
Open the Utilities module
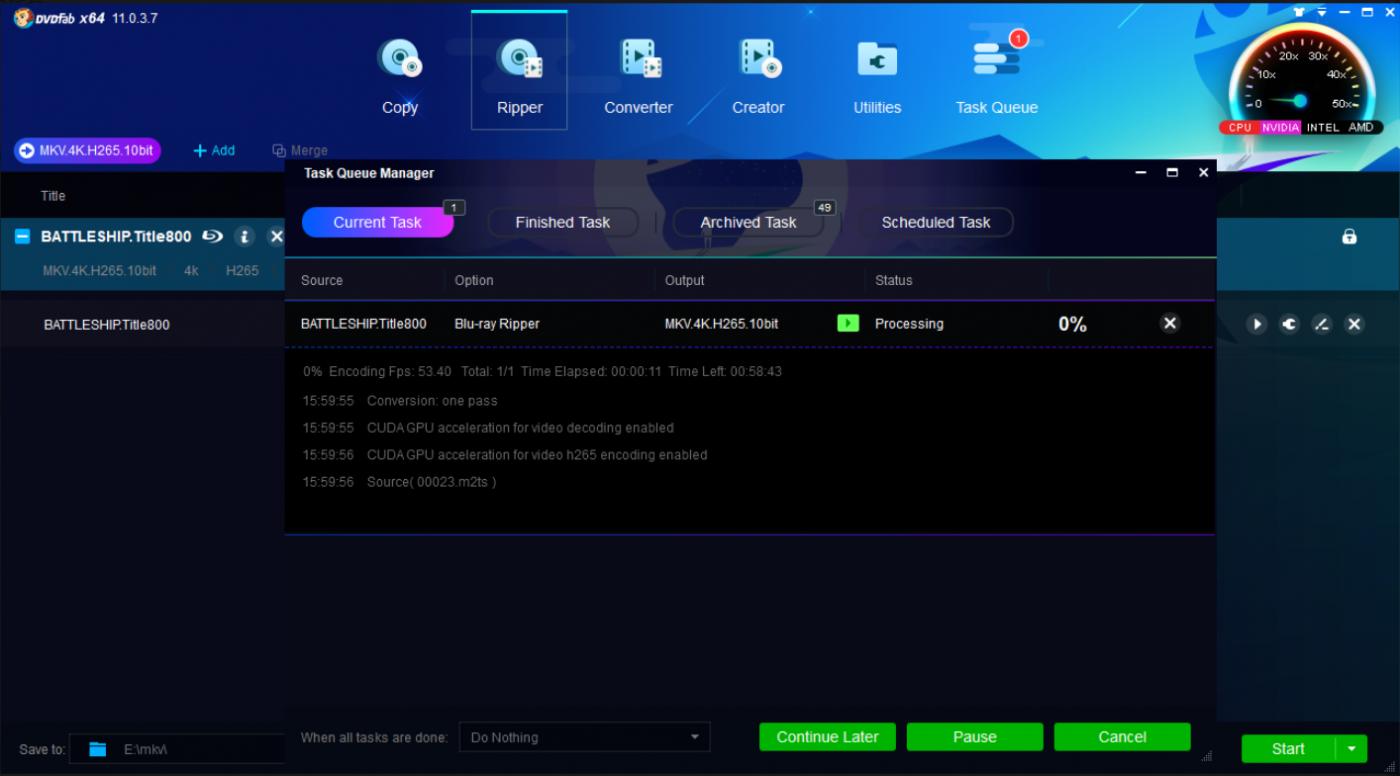click(877, 74)
